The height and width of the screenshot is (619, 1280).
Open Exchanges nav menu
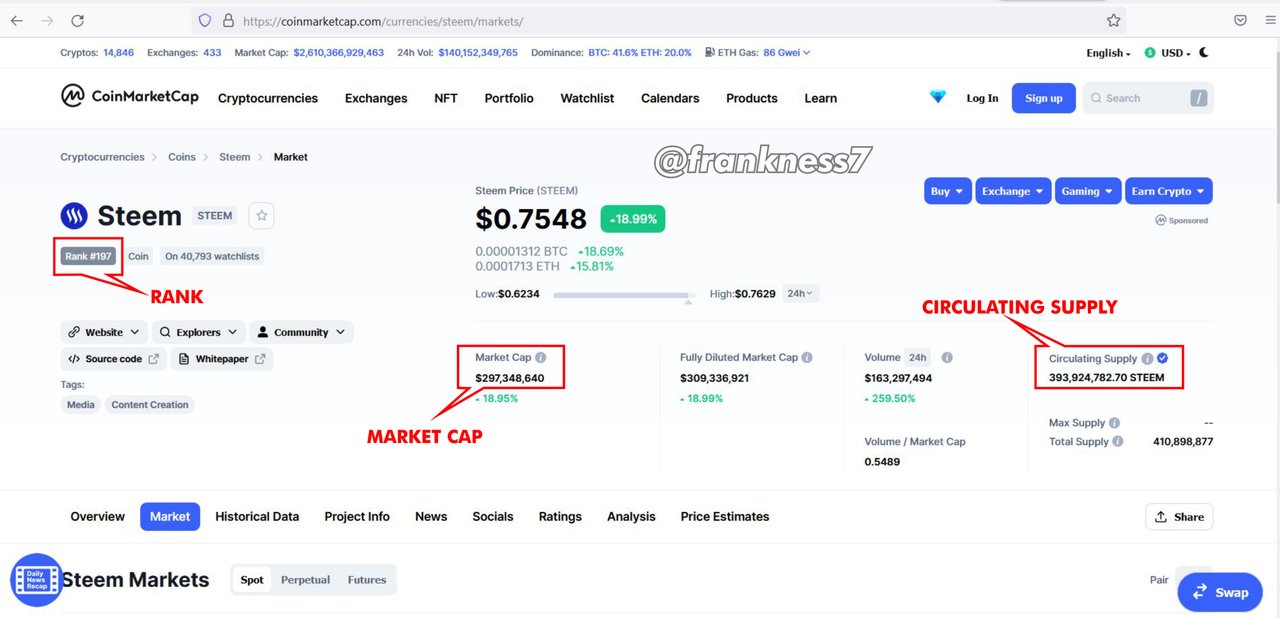point(376,98)
